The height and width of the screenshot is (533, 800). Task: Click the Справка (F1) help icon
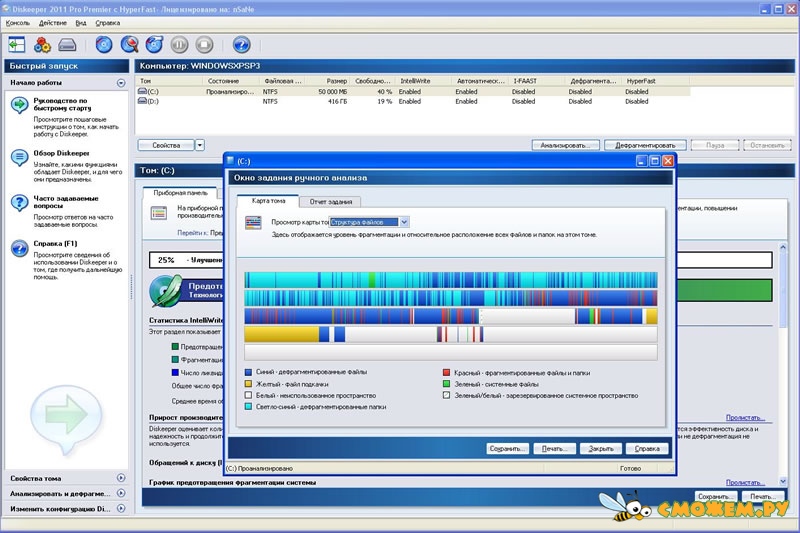(19, 248)
